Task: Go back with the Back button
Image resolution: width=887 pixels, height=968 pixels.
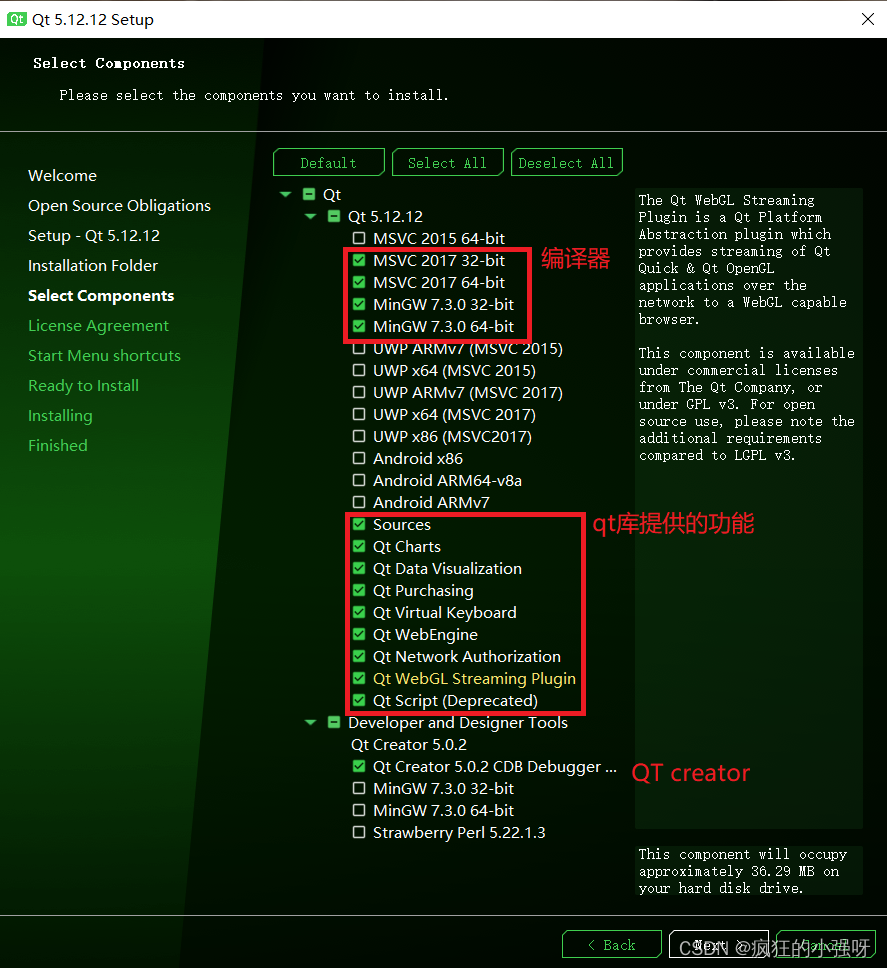Action: tap(612, 945)
